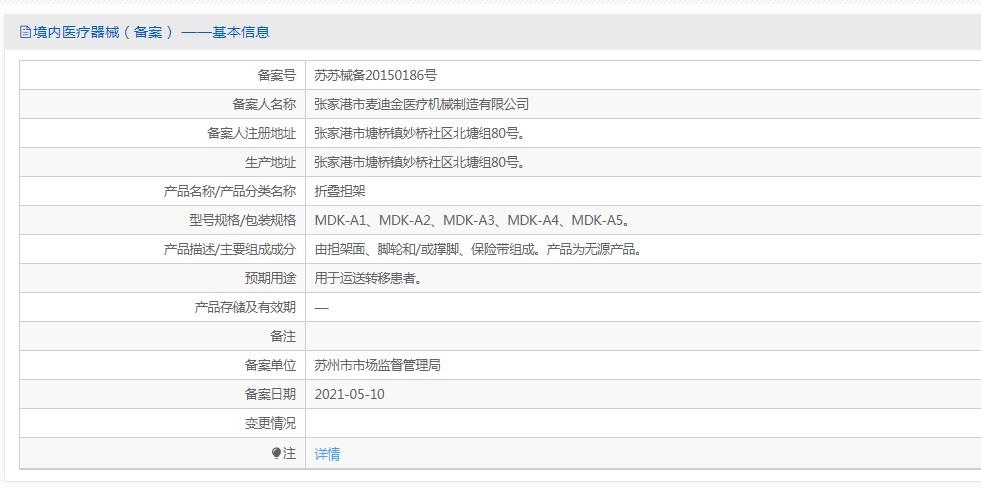Click the 型号规格/包装规格 label
981x498 pixels.
click(243, 220)
